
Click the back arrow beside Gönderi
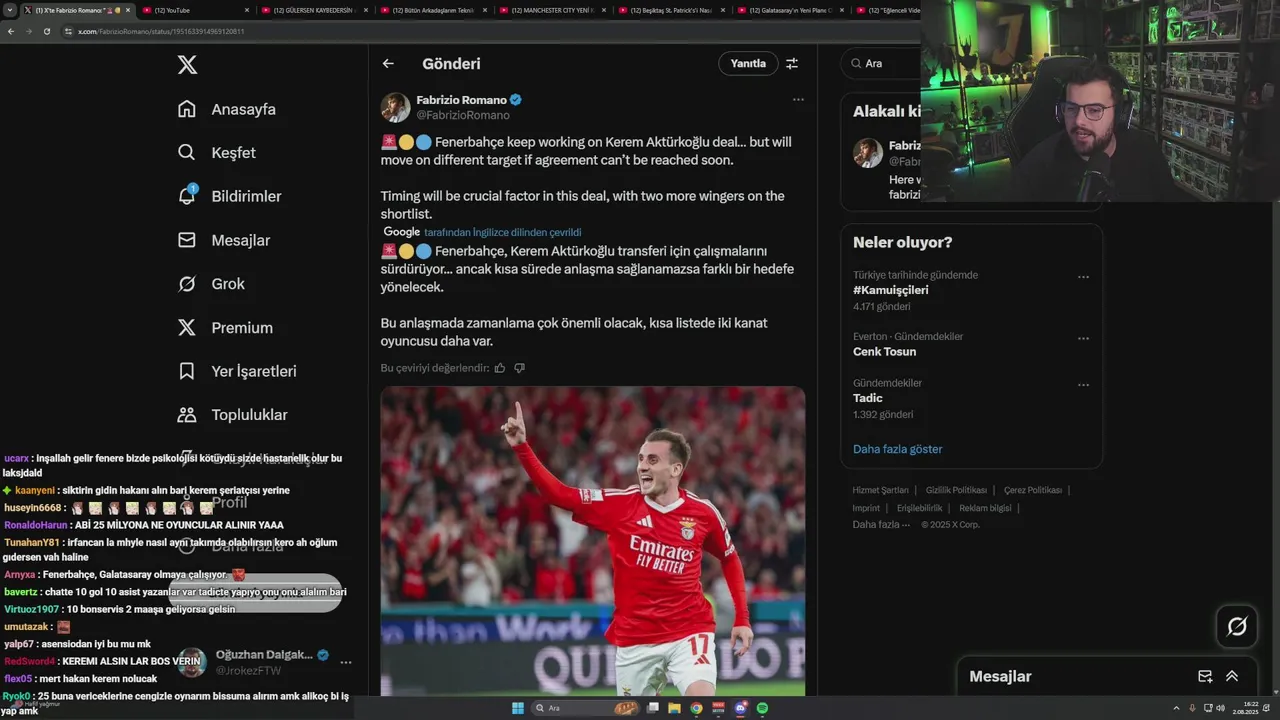(388, 63)
